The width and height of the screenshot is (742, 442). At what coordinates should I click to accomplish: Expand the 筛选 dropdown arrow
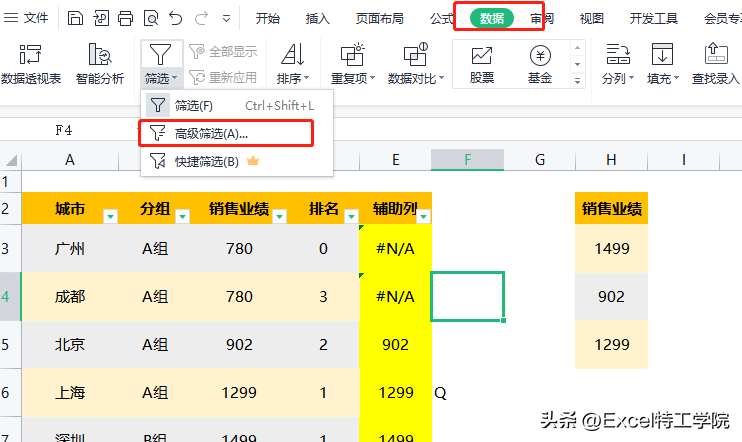(x=175, y=78)
